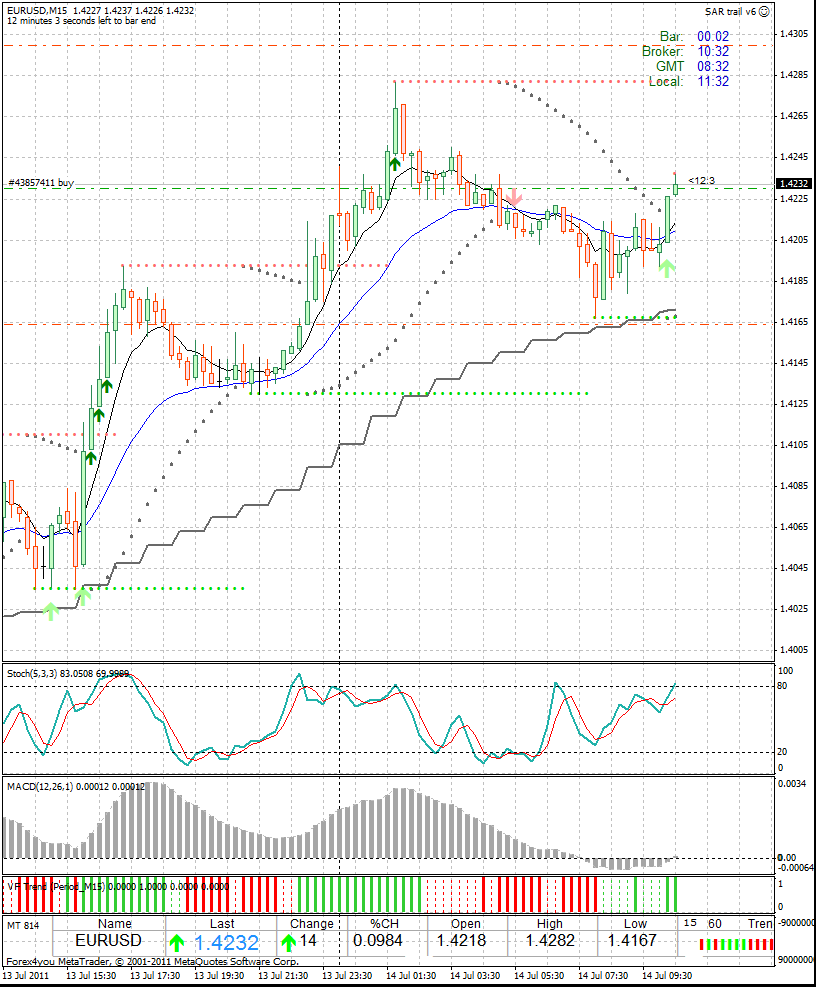Click the Tren header in trend panel
The image size is (816, 987).
[760, 923]
